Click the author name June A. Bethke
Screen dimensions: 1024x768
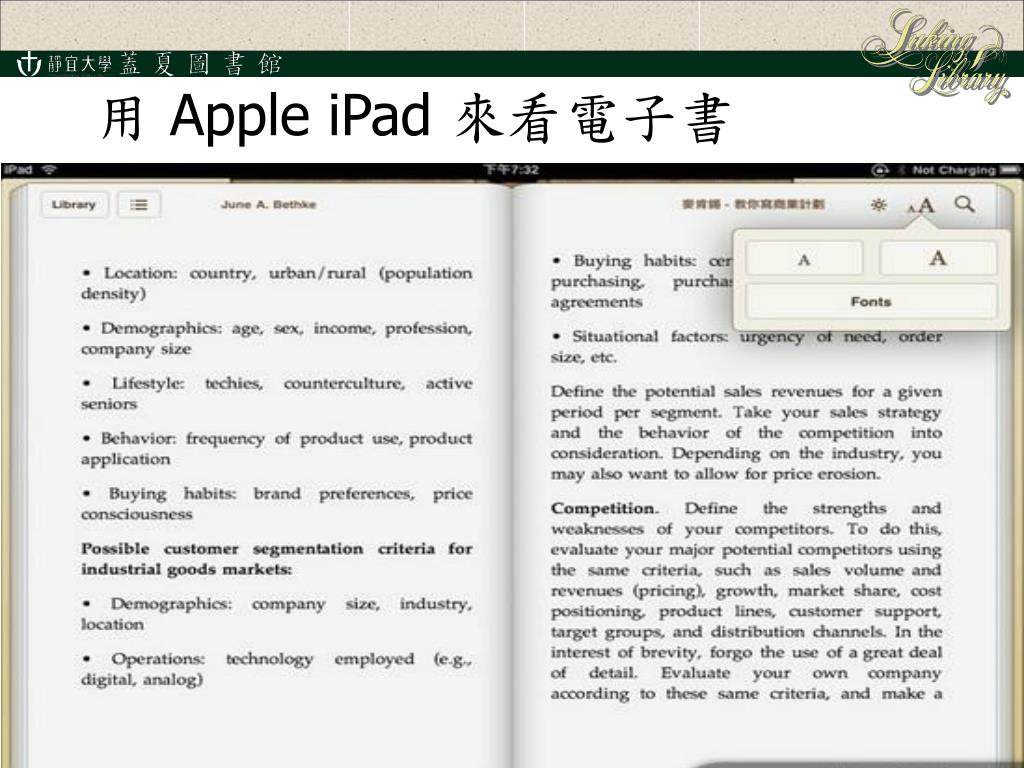pyautogui.click(x=268, y=204)
